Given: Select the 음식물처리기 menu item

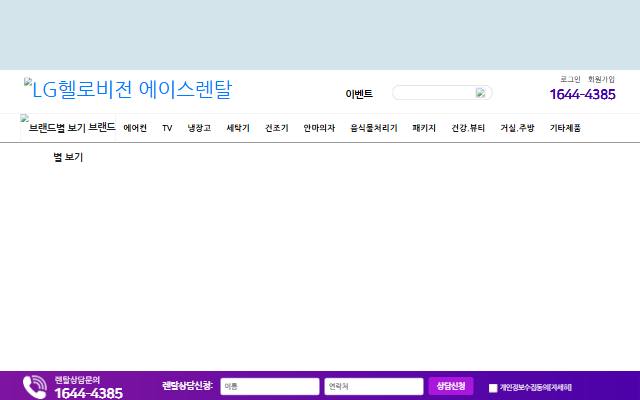Looking at the screenshot, I should click(374, 128).
